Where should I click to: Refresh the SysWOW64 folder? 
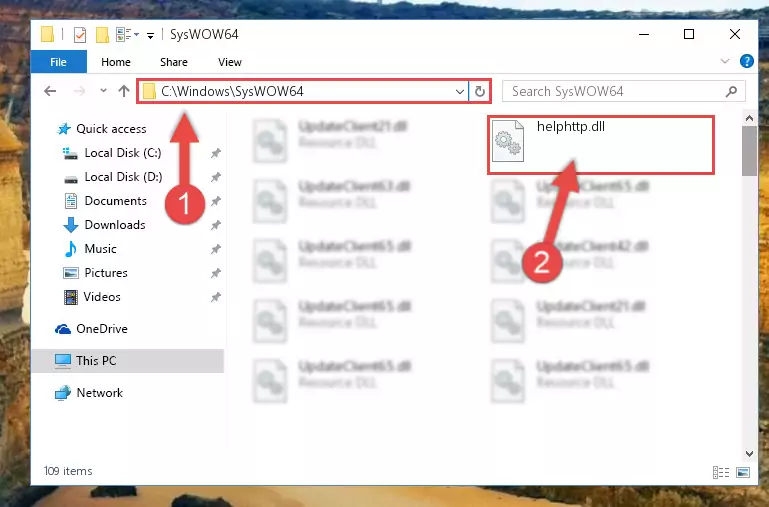[x=480, y=92]
